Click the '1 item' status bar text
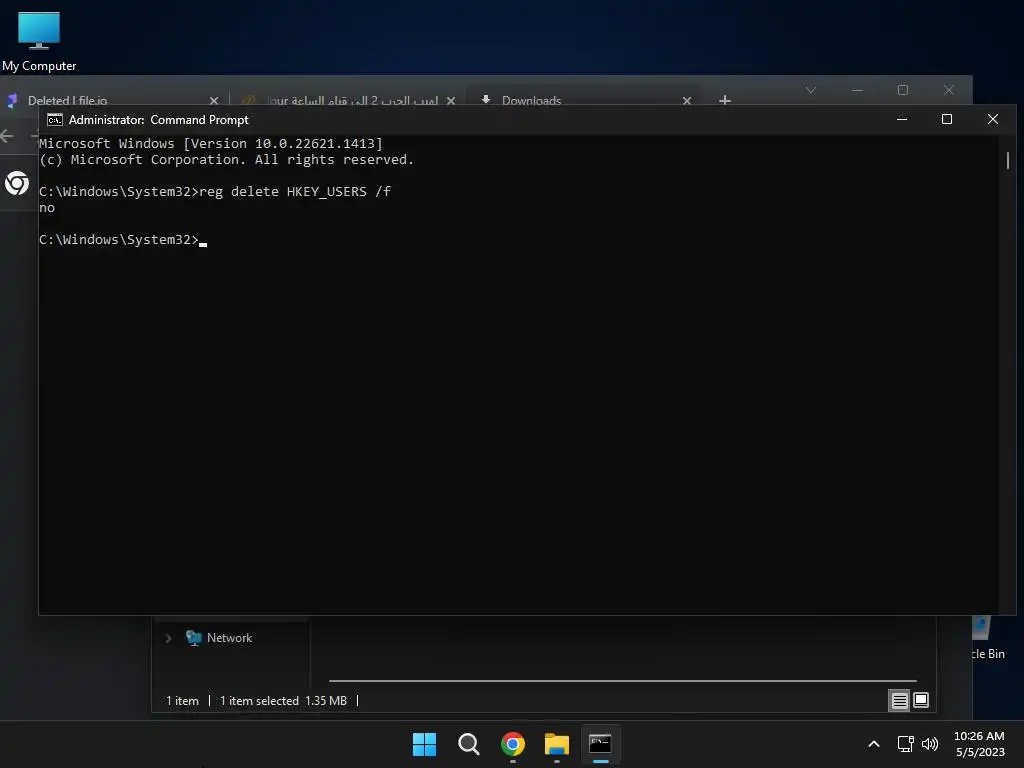Image resolution: width=1024 pixels, height=768 pixels. 182,701
